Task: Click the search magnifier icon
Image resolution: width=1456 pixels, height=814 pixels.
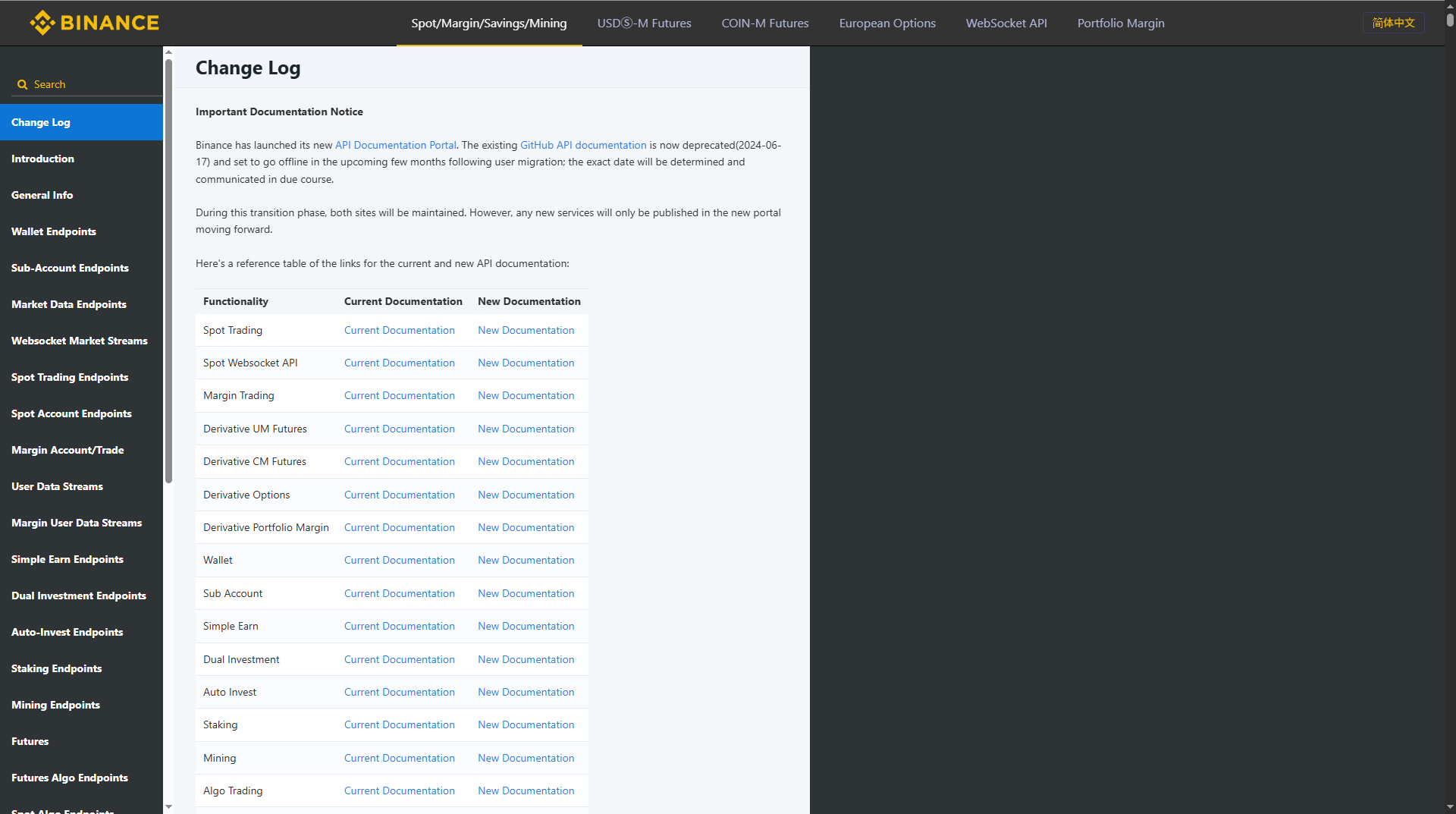Action: 22,85
